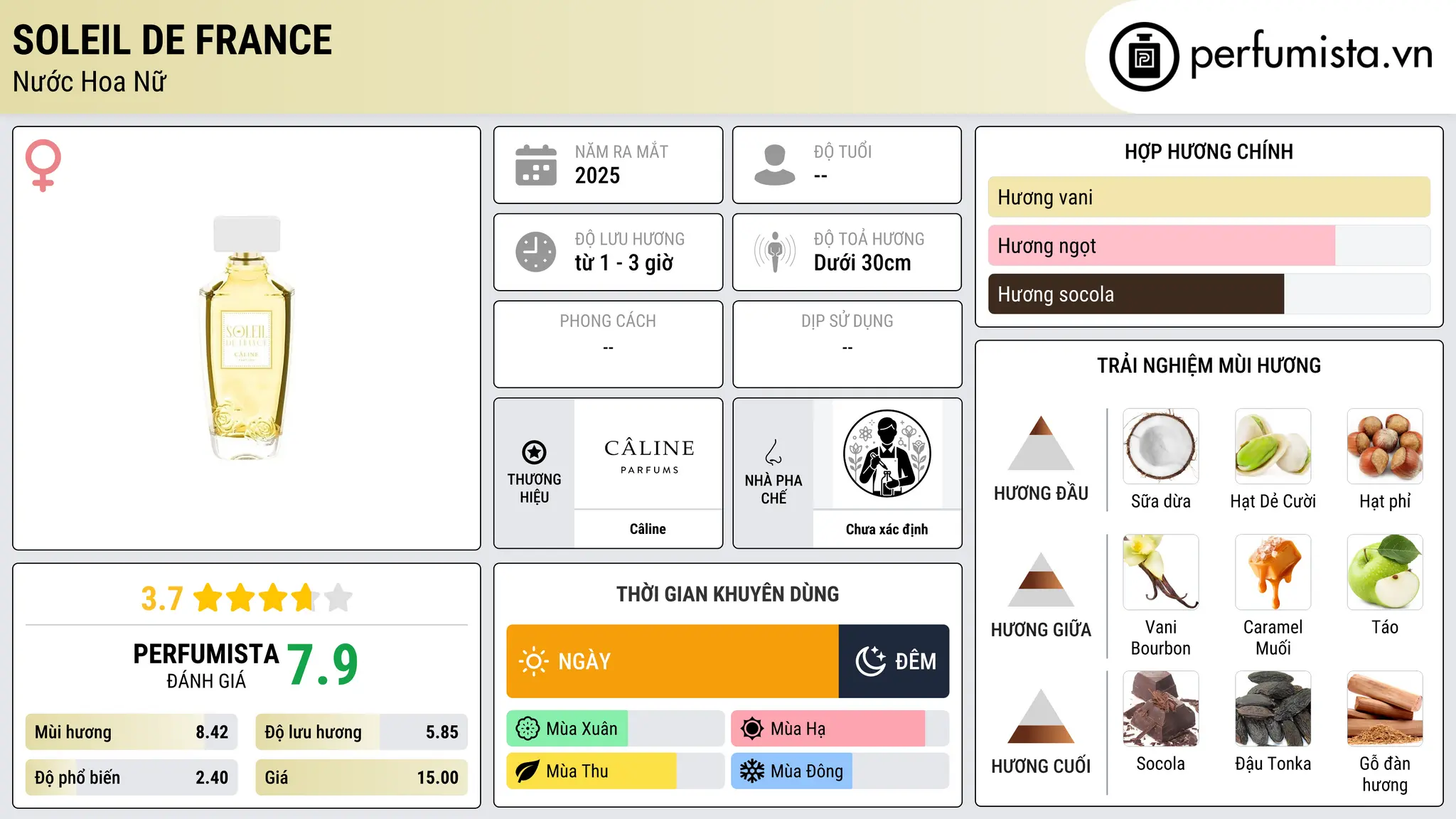Click the Câline Parfums brand logo
The height and width of the screenshot is (819, 1456).
click(x=649, y=455)
